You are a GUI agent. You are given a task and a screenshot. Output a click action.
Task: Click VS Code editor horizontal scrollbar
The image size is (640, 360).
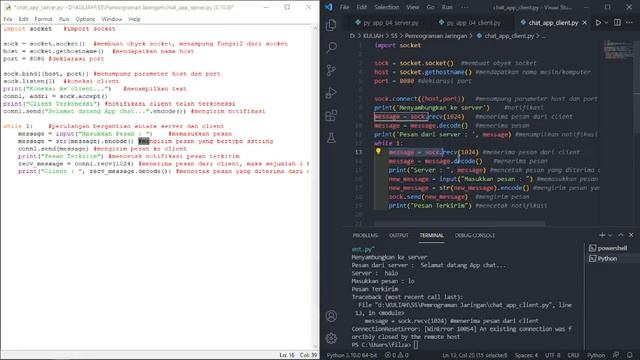pos(460,224)
